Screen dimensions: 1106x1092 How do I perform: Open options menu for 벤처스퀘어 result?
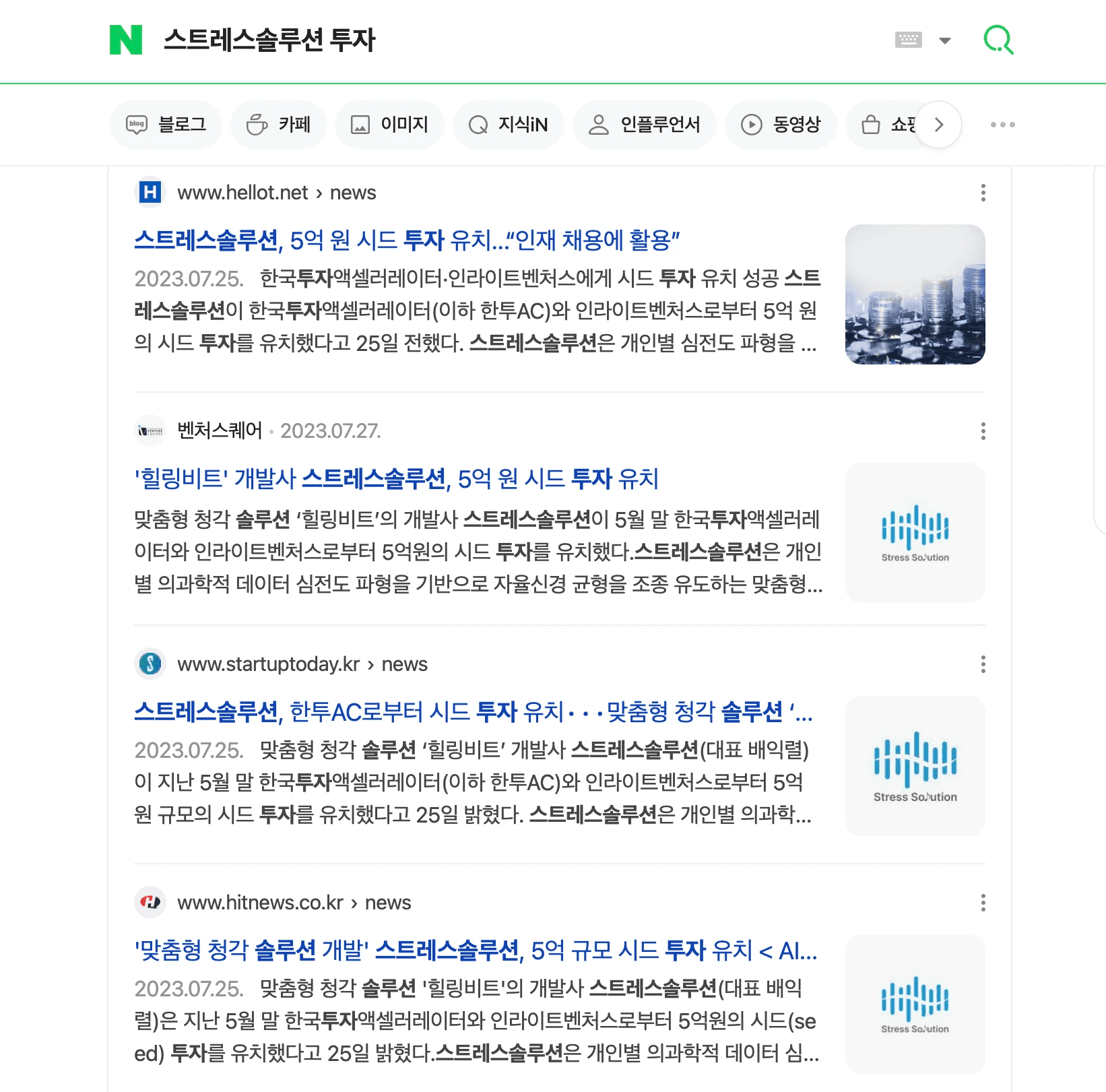(983, 431)
